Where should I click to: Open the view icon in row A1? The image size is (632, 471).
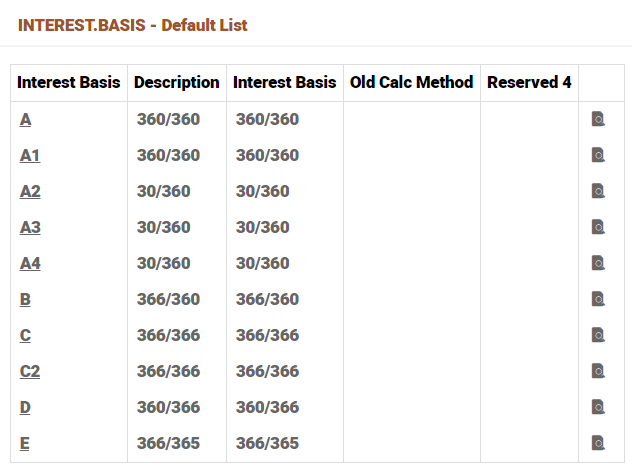point(598,155)
